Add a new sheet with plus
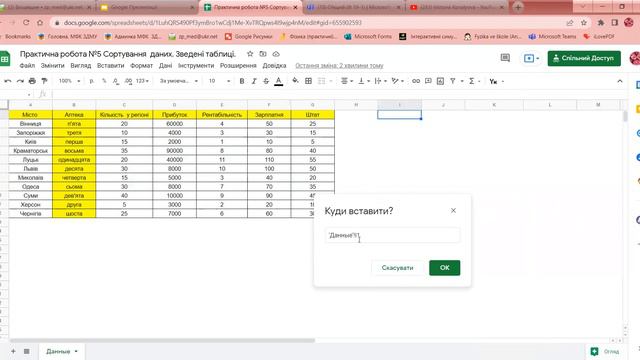Screen dimensions: 640x360 13,351
